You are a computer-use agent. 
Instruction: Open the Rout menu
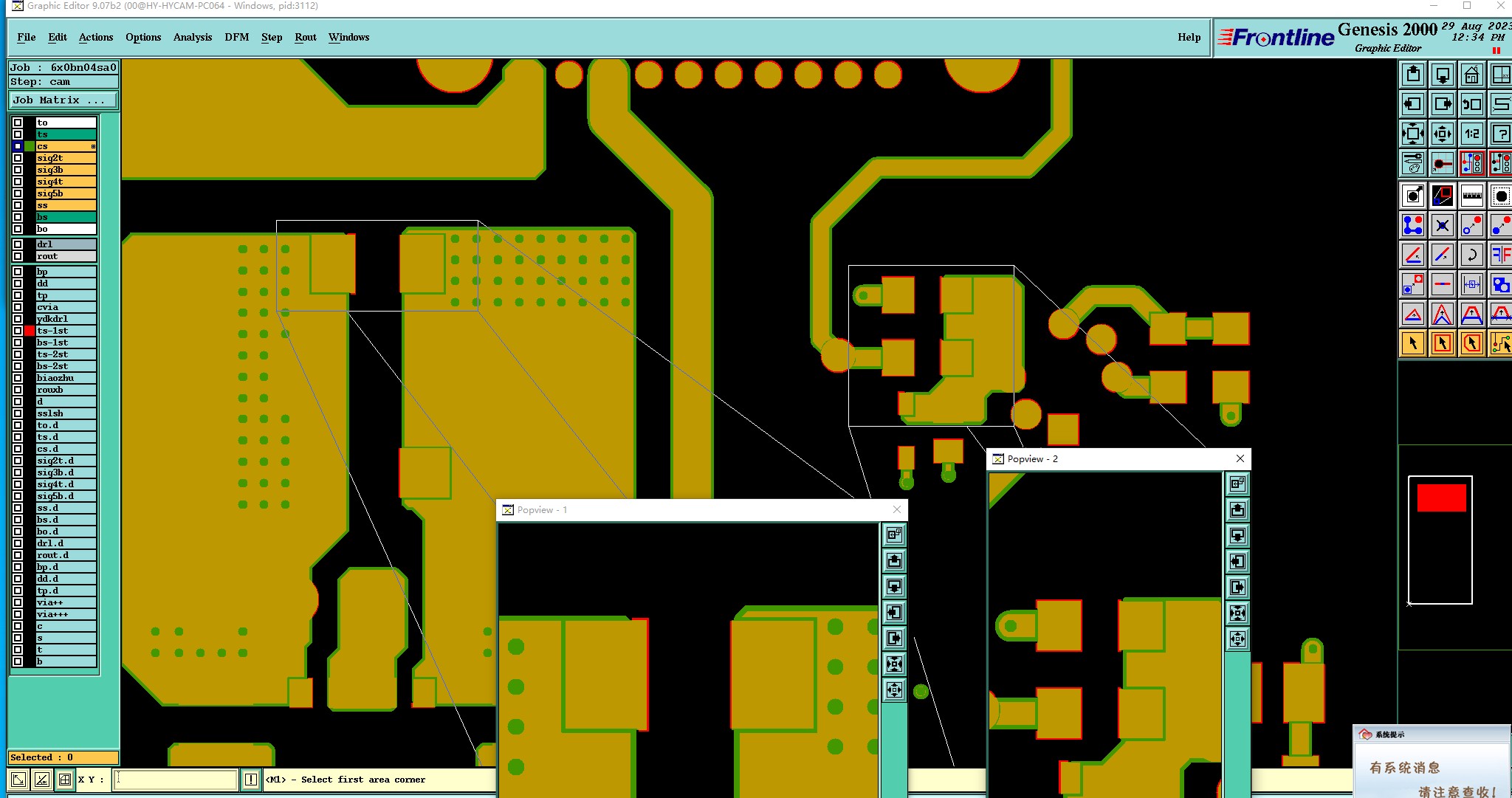pos(305,37)
